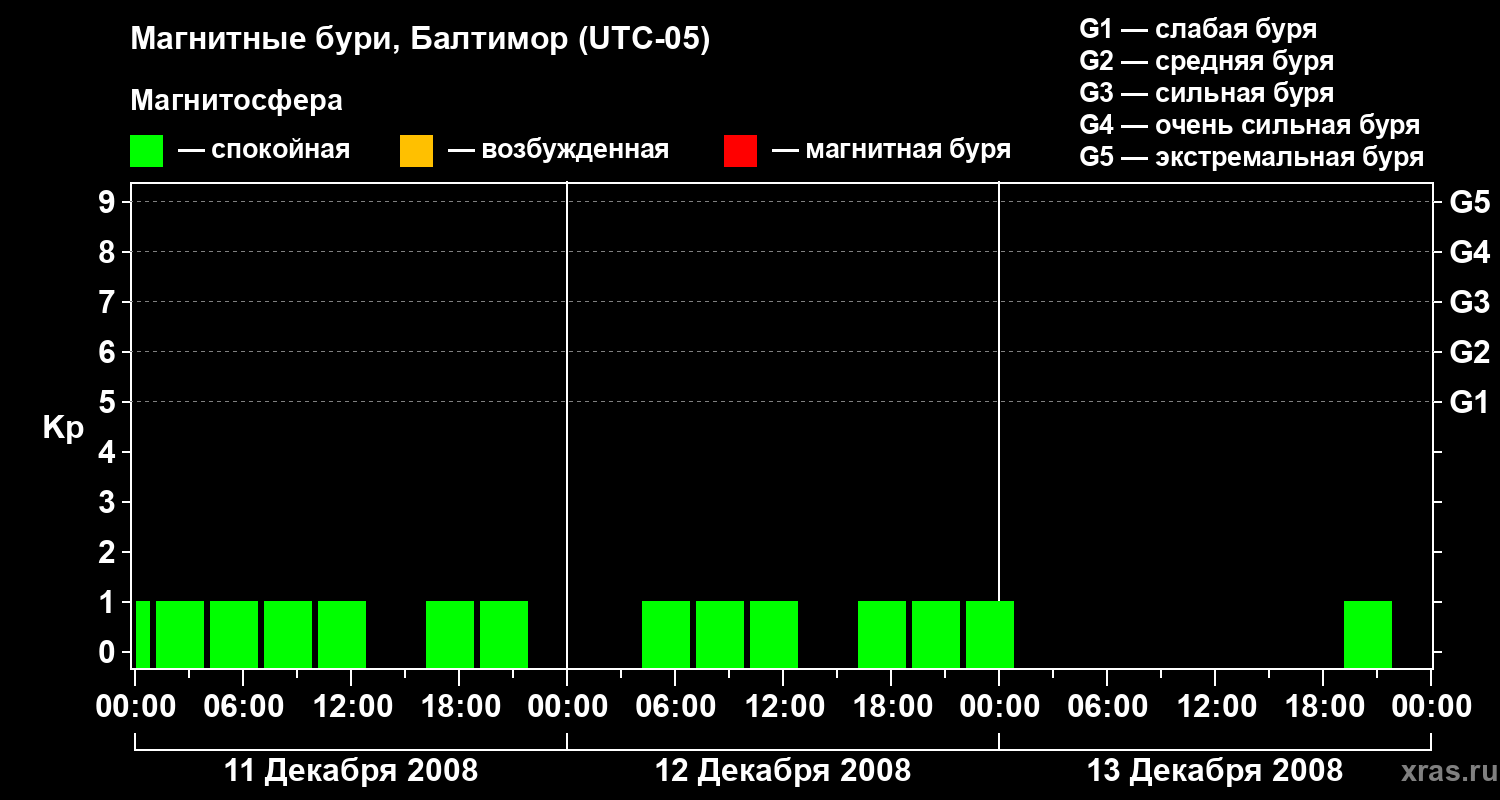Click the 'Kp' axis label

pos(63,428)
